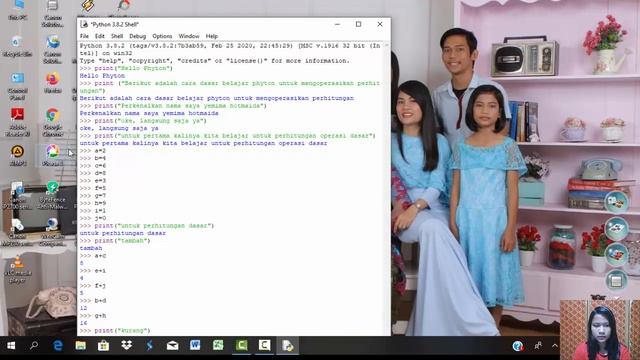Select the Google Chrome desktop icon
Image resolution: width=640 pixels, height=360 pixels.
pyautogui.click(x=53, y=122)
